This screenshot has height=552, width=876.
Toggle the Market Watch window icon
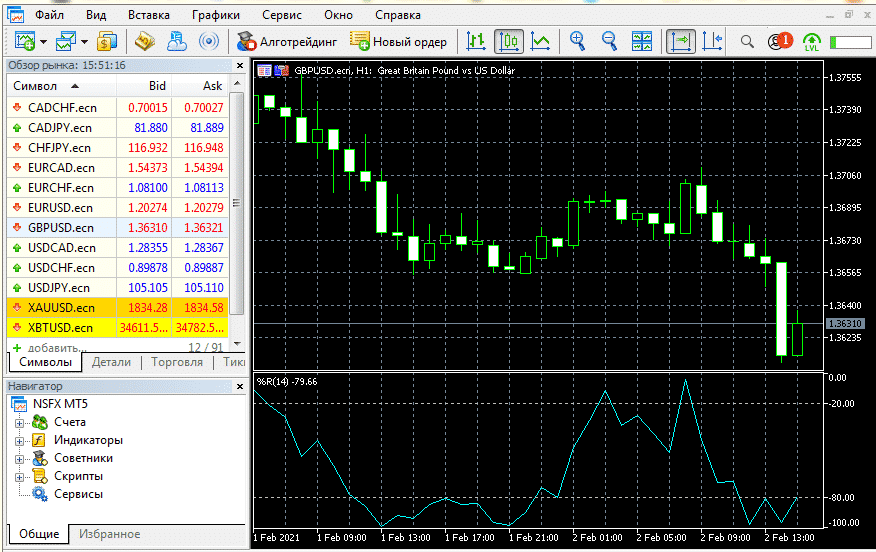[x=107, y=41]
